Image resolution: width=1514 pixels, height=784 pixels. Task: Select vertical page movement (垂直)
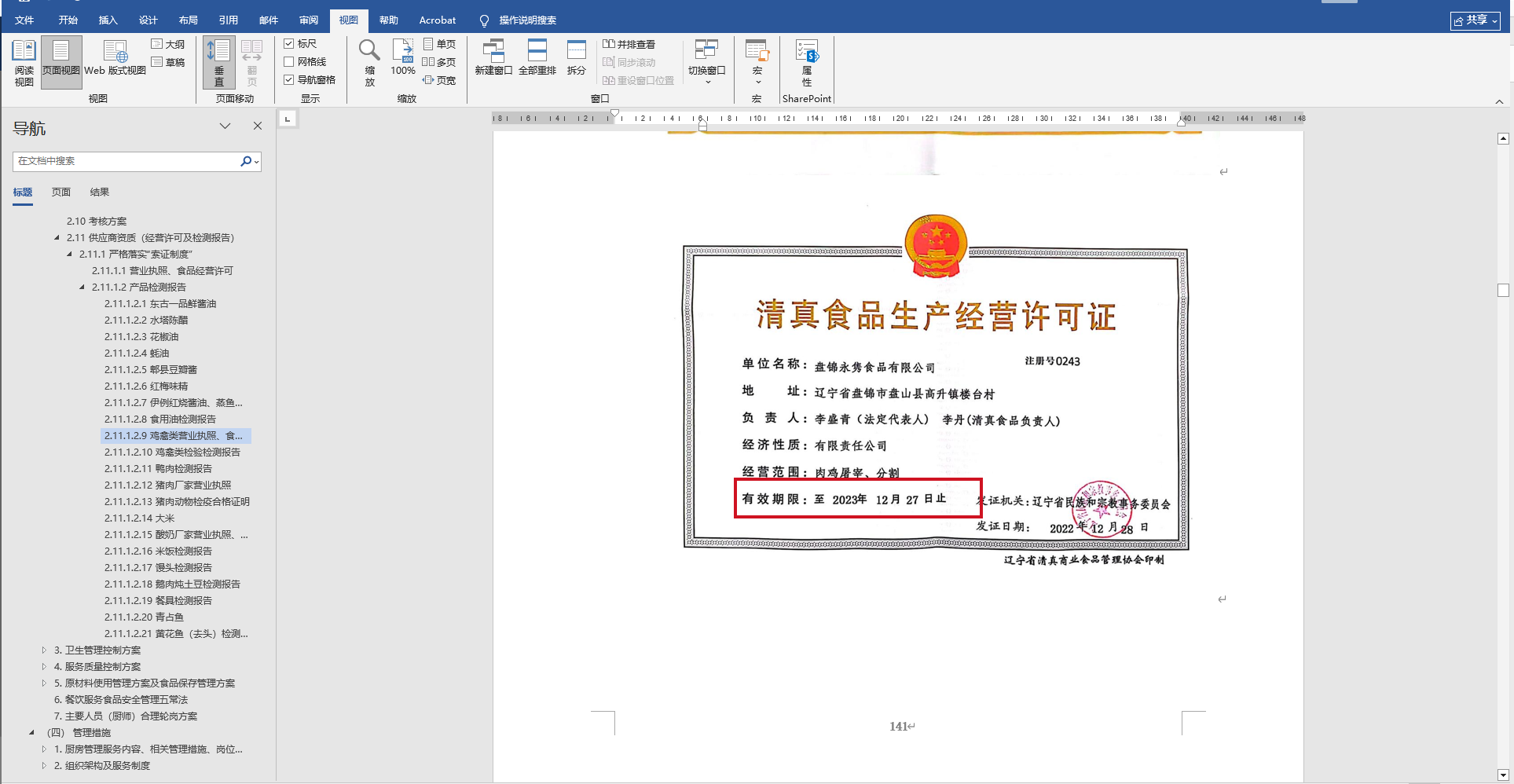[x=218, y=63]
